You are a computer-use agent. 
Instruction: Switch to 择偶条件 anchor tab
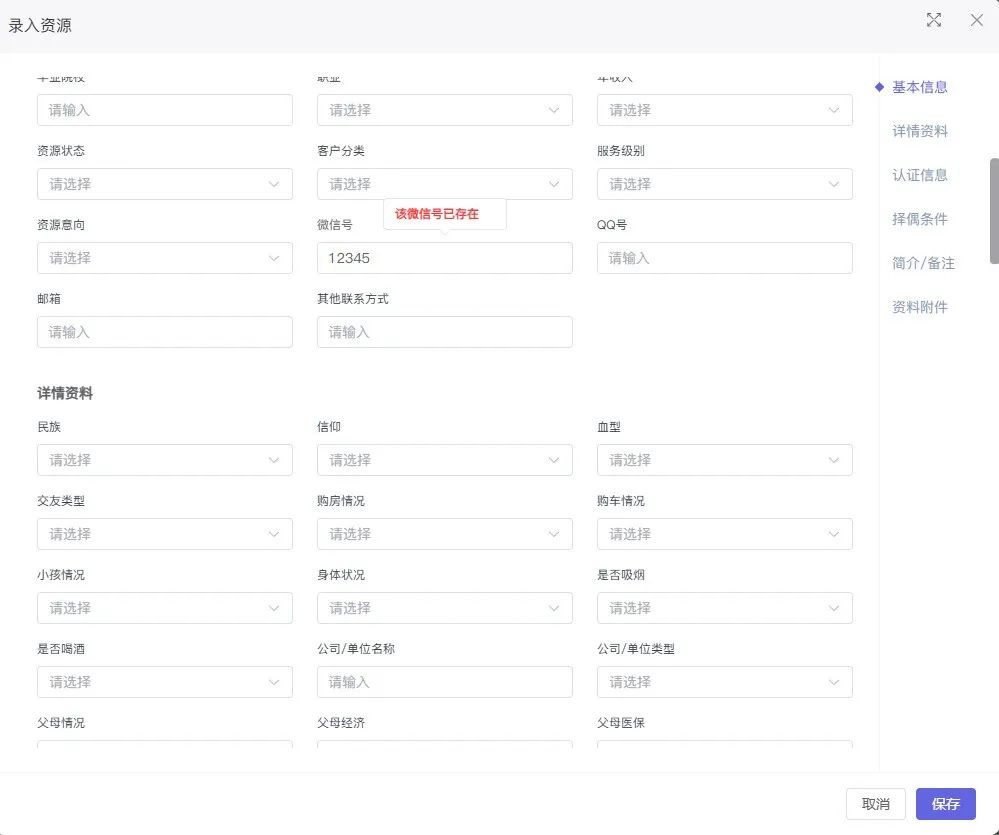click(x=919, y=219)
